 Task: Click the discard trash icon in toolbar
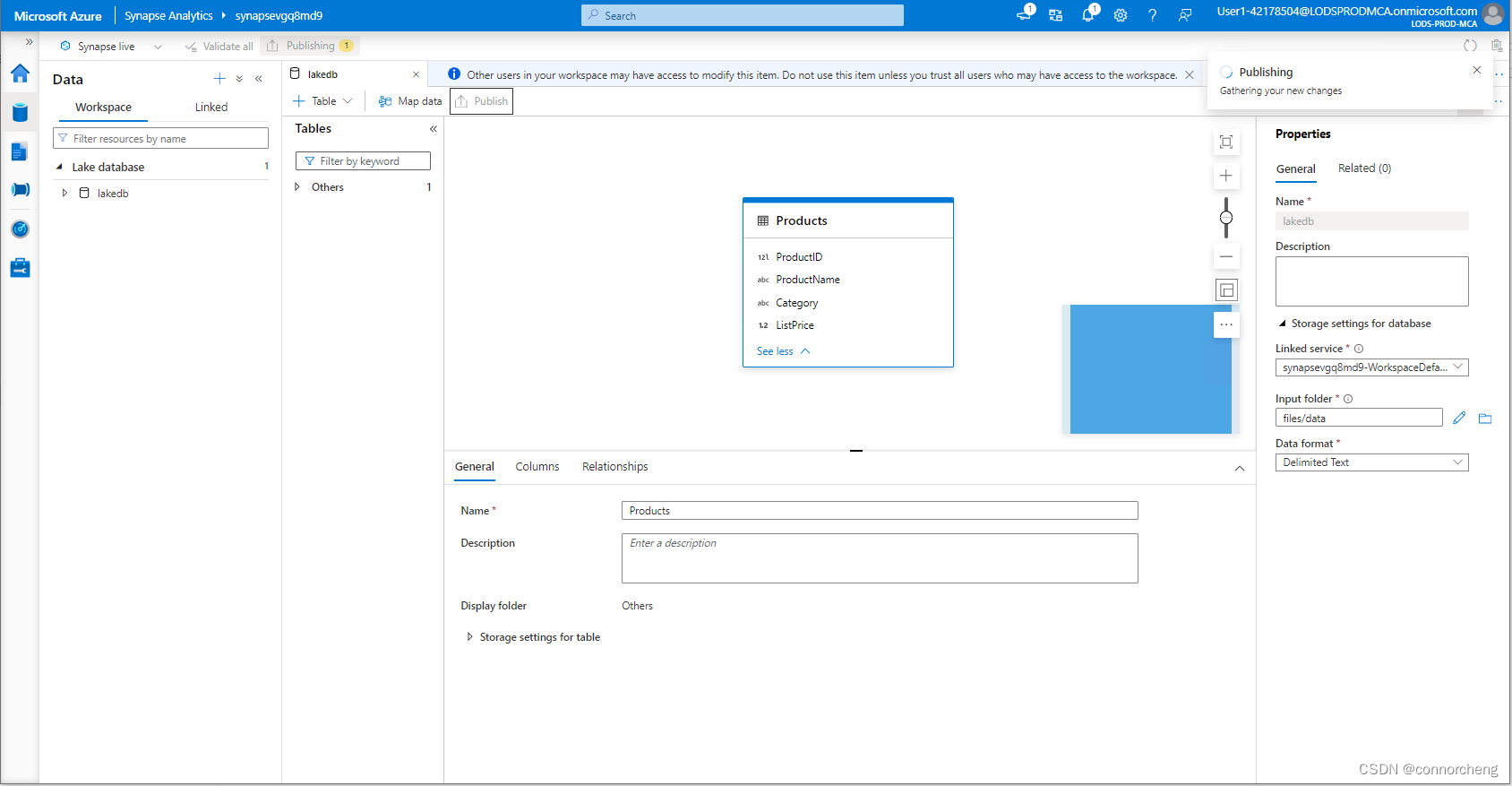pos(1497,46)
